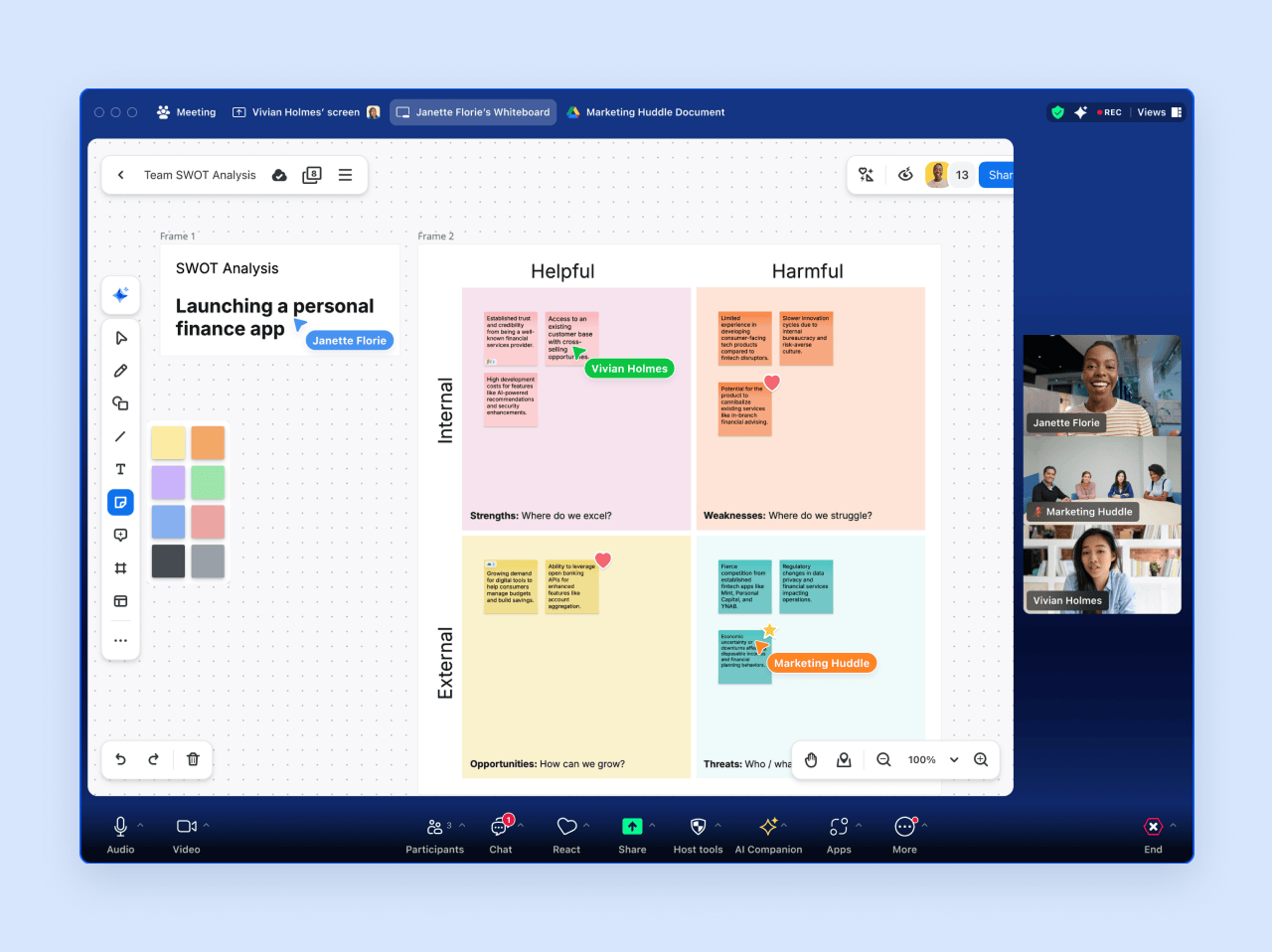The image size is (1272, 952).
Task: Click the undo arrow
Action: 121,759
